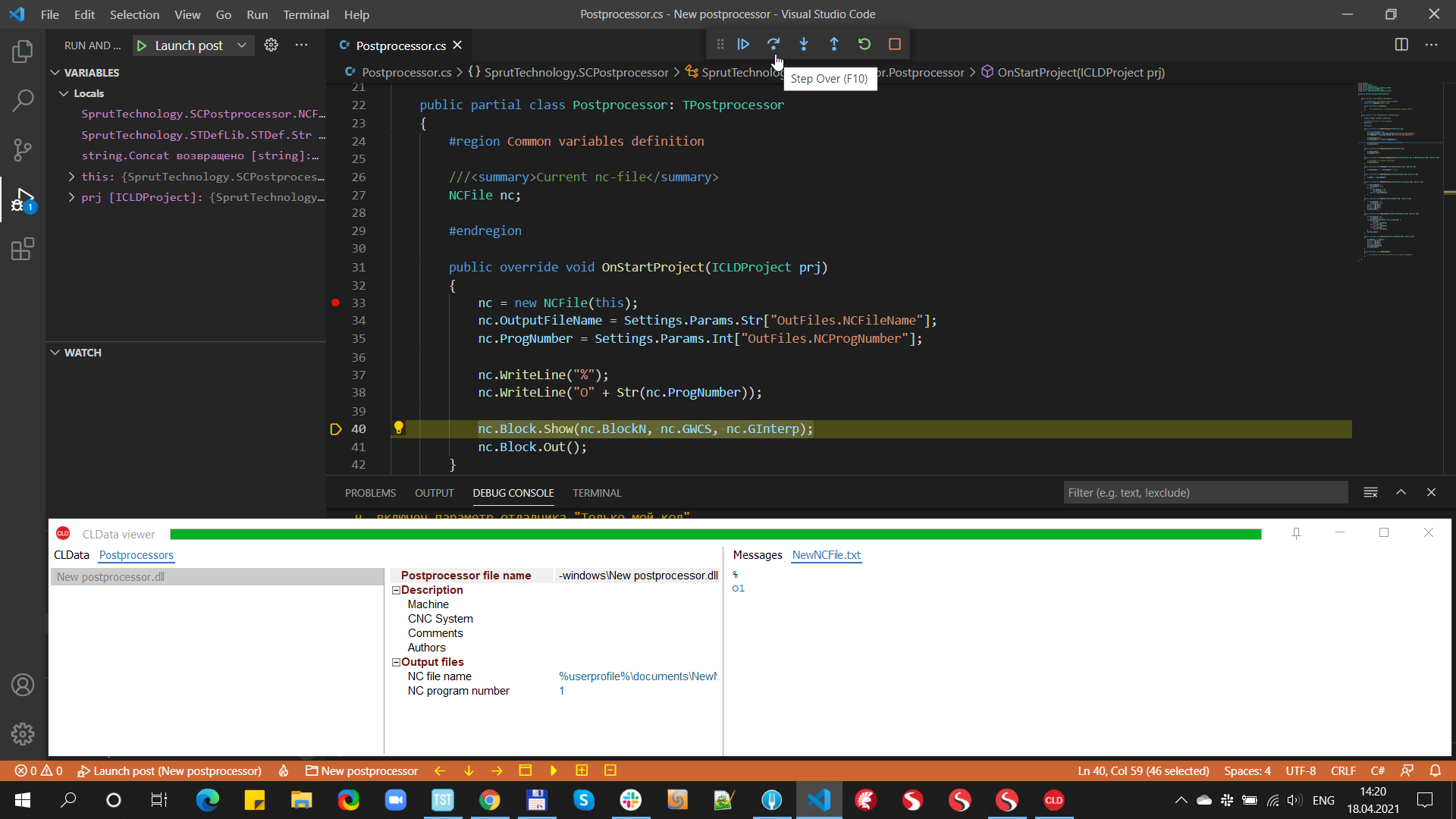Open the Extensions view in the sidebar
1456x819 pixels.
pyautogui.click(x=23, y=249)
